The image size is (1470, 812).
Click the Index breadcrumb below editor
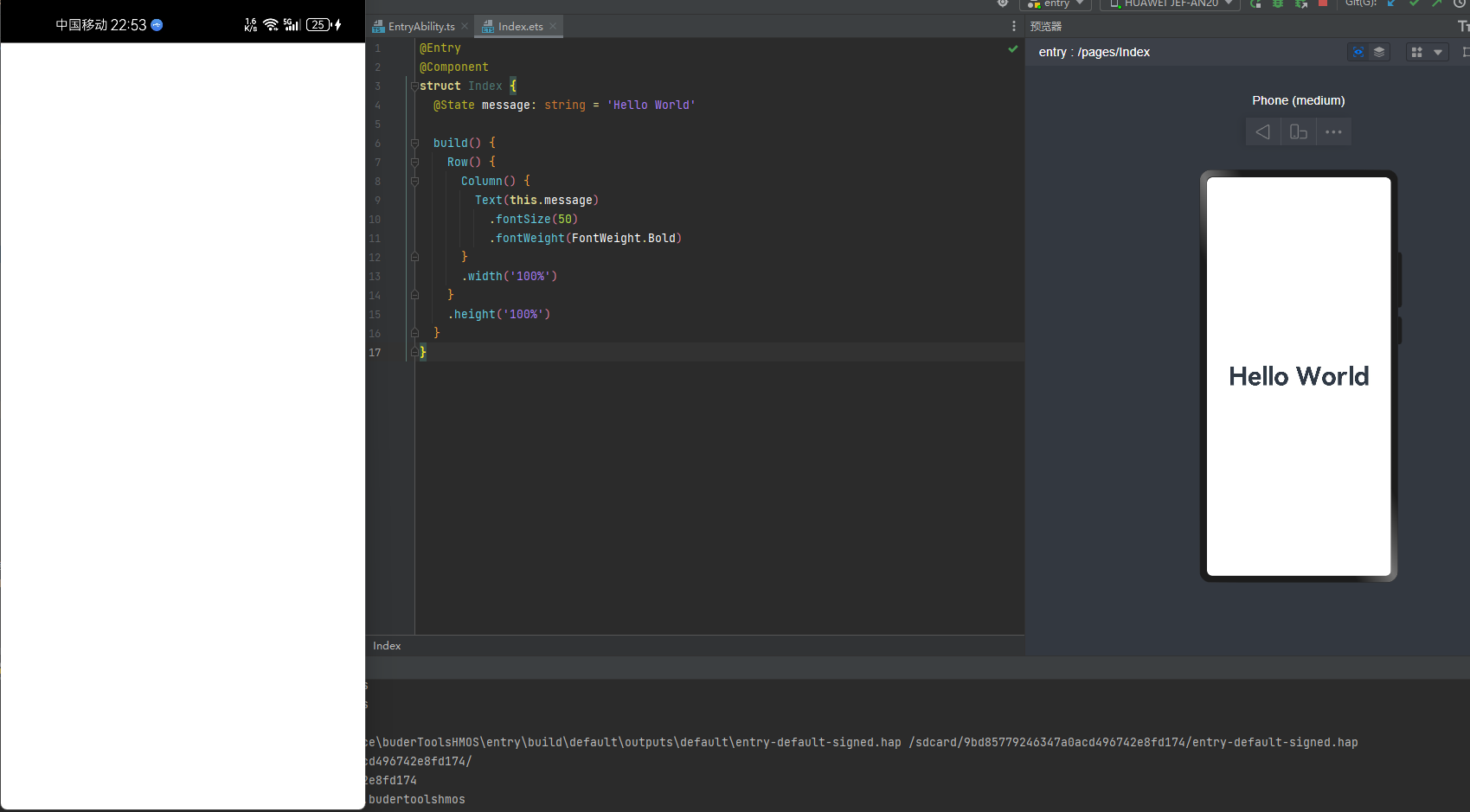(x=387, y=646)
